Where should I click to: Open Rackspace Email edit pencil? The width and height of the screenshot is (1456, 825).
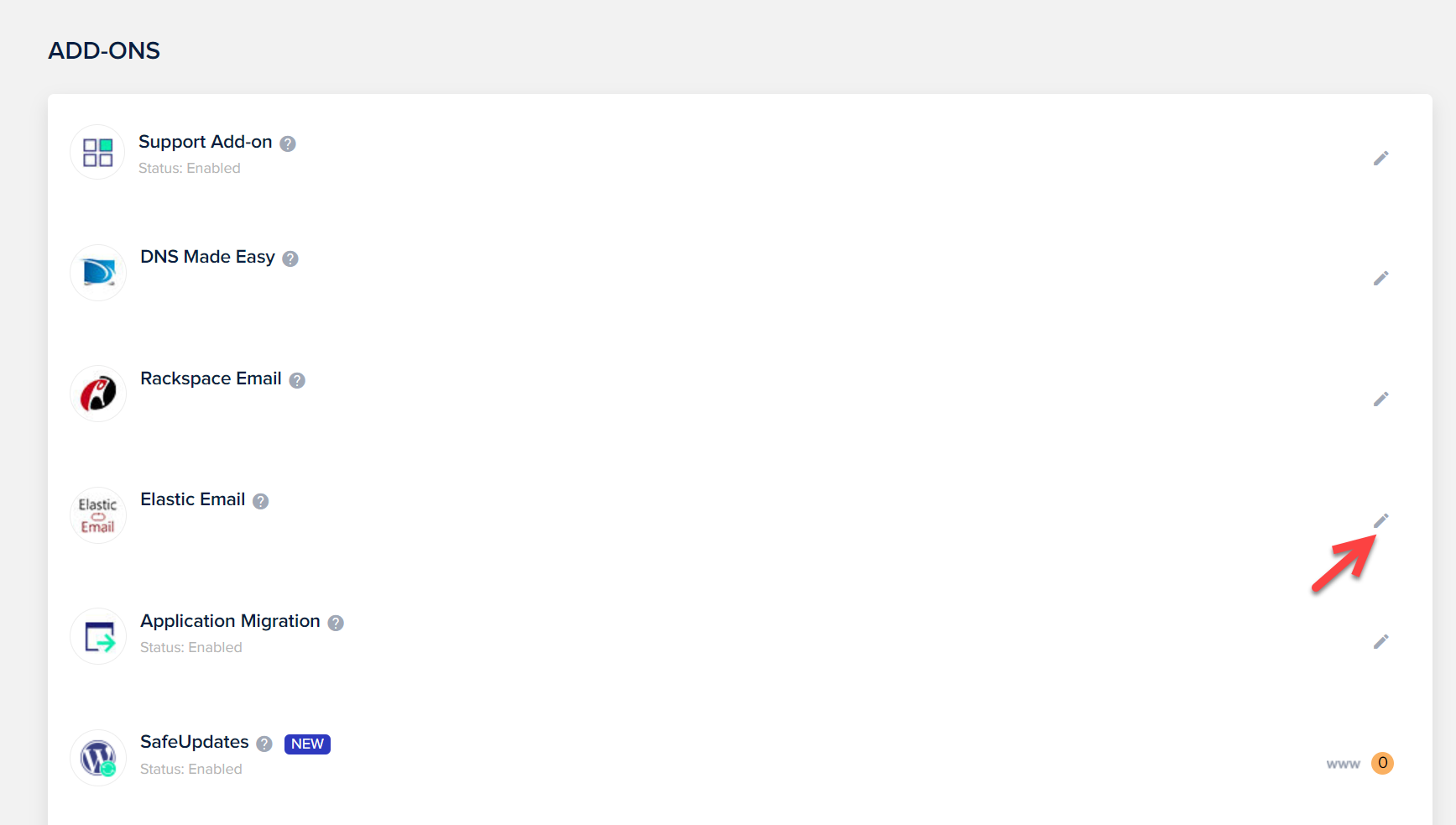pos(1381,399)
